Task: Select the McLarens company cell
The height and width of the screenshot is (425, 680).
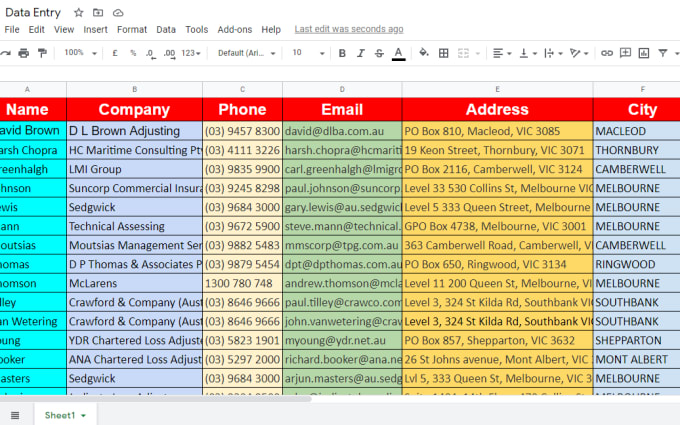Action: click(134, 283)
